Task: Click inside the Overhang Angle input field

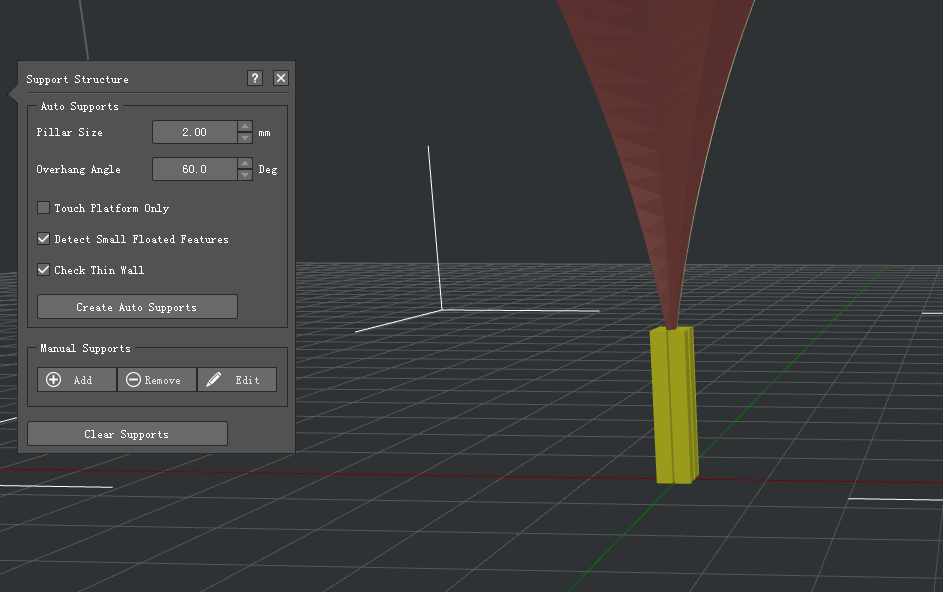Action: tap(195, 168)
